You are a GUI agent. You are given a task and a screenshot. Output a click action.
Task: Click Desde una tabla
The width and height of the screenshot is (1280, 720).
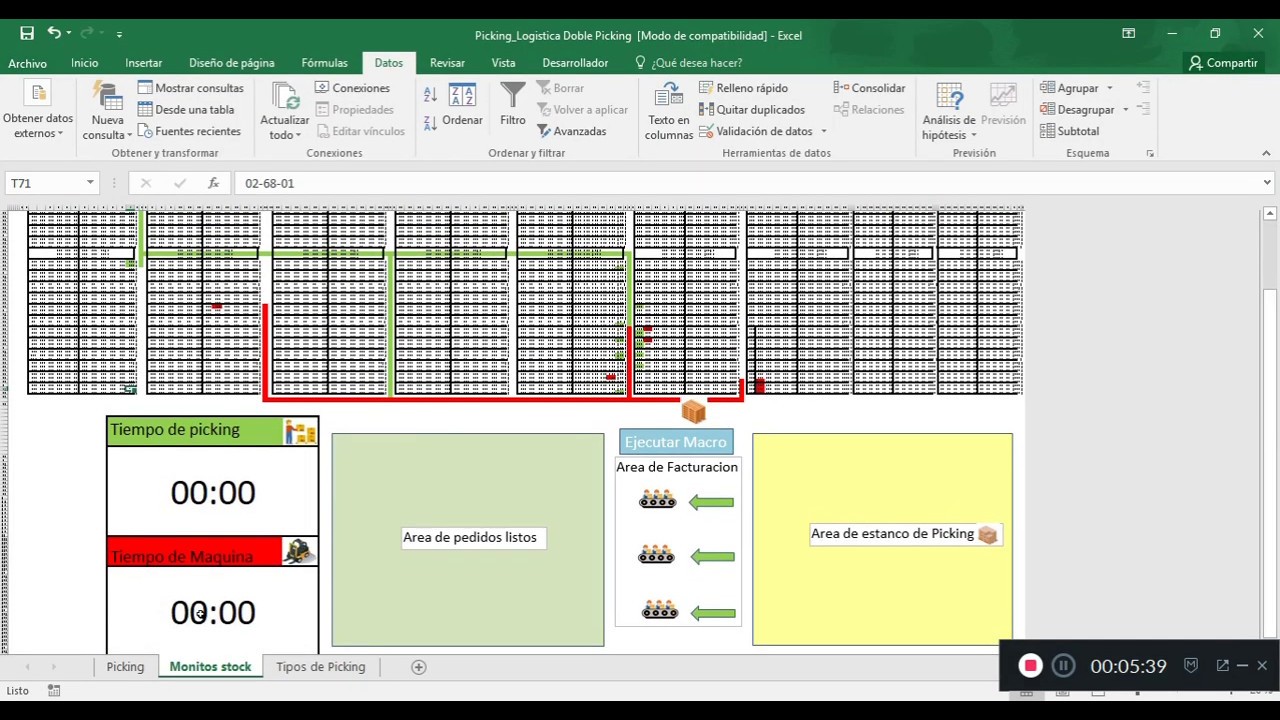point(186,110)
